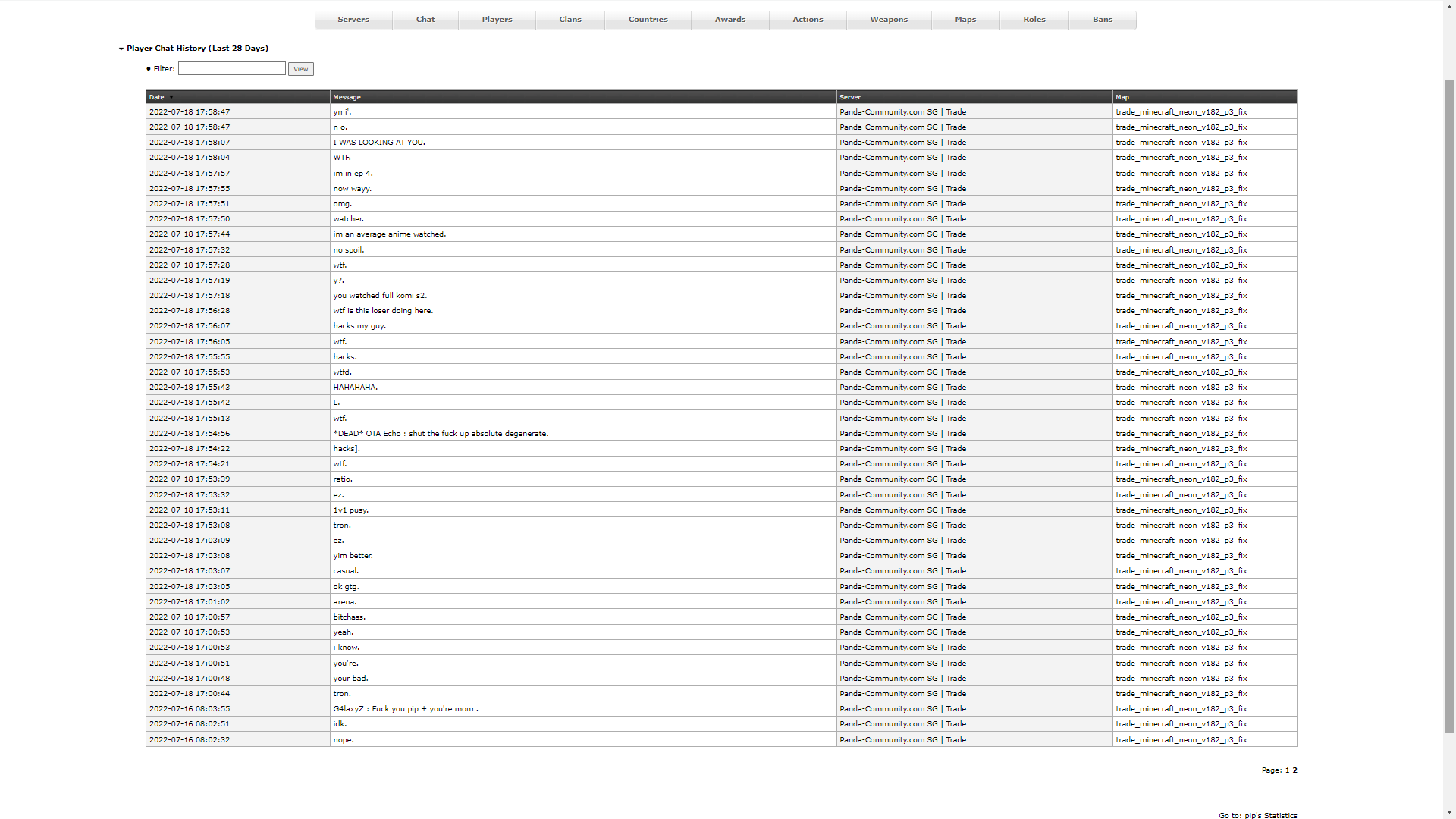Open the Clans tab

(570, 20)
